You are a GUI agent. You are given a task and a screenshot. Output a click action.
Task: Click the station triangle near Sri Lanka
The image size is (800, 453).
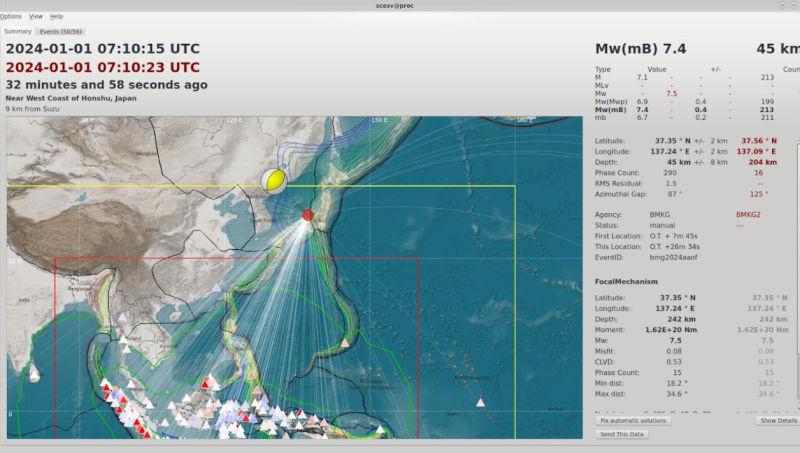[x=34, y=375]
